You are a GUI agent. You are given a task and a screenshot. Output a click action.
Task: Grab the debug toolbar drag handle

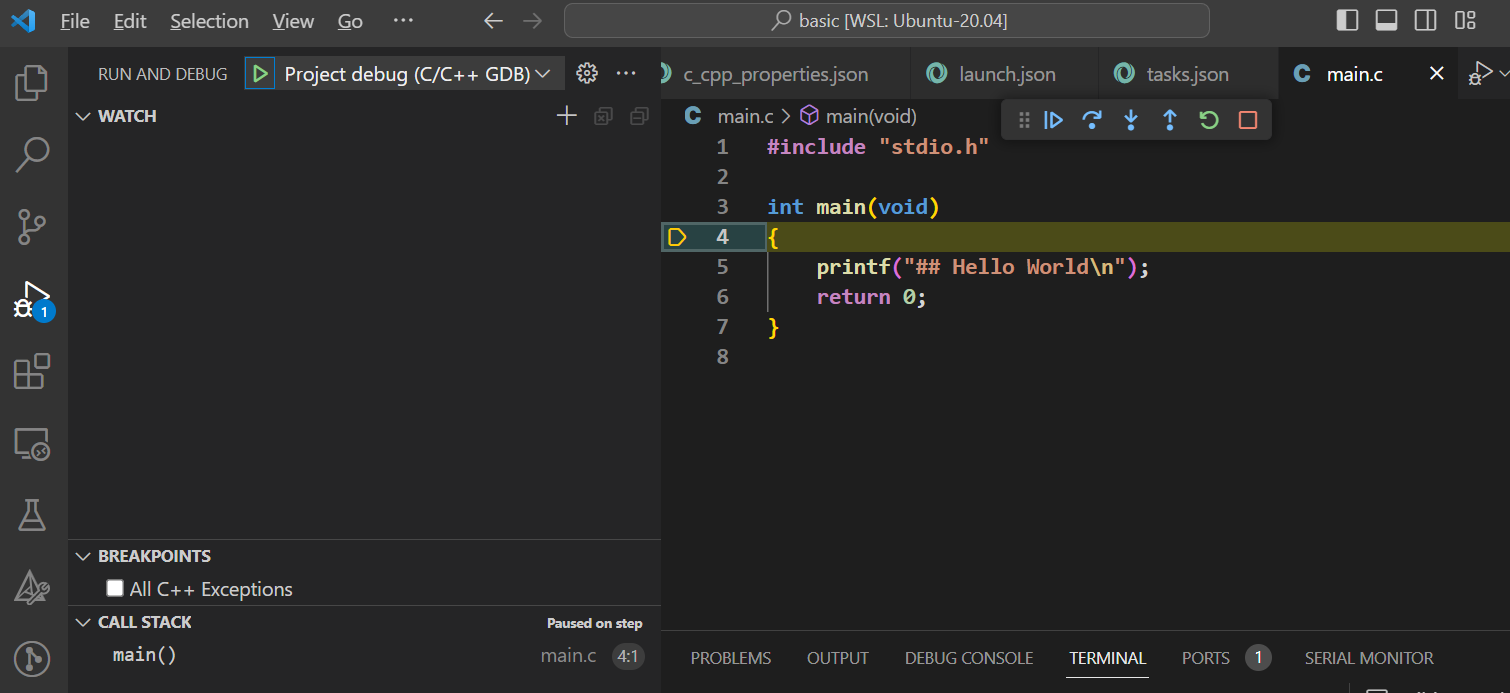(x=1024, y=120)
